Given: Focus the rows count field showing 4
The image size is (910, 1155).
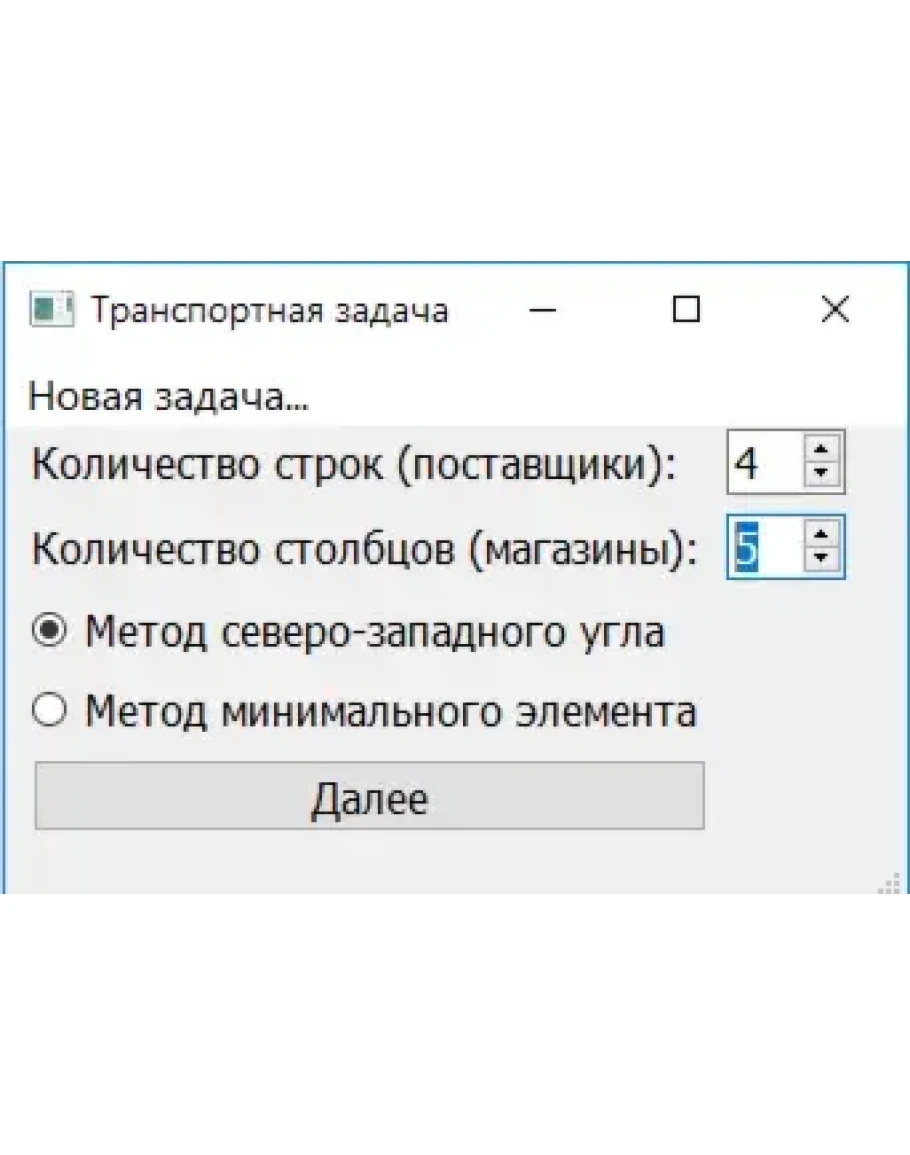Looking at the screenshot, I should pyautogui.click(x=764, y=463).
